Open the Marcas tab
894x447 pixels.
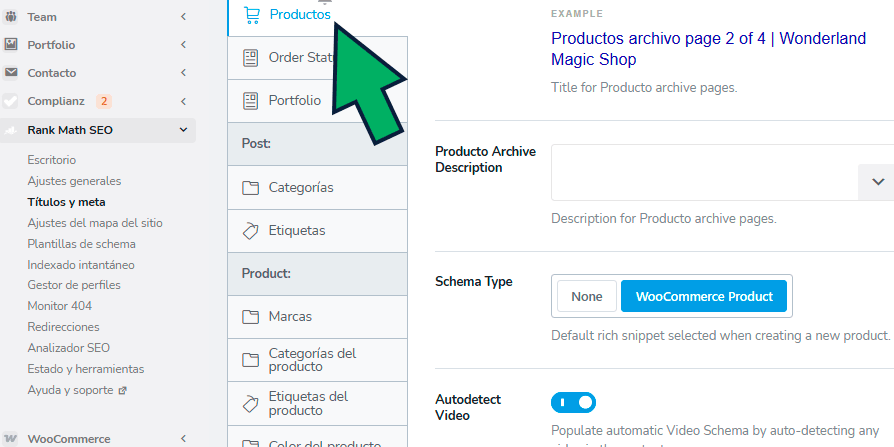tap(317, 317)
